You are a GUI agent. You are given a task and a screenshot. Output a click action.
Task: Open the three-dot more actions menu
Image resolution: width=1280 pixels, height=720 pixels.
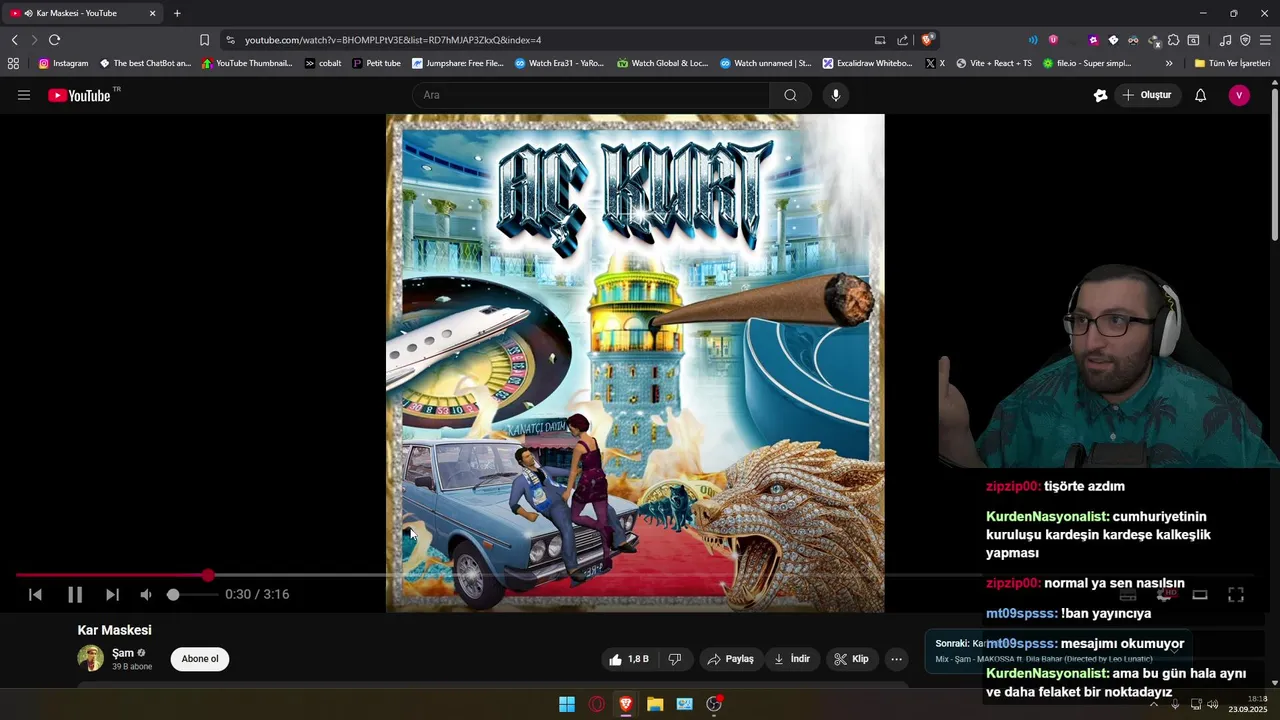click(897, 659)
